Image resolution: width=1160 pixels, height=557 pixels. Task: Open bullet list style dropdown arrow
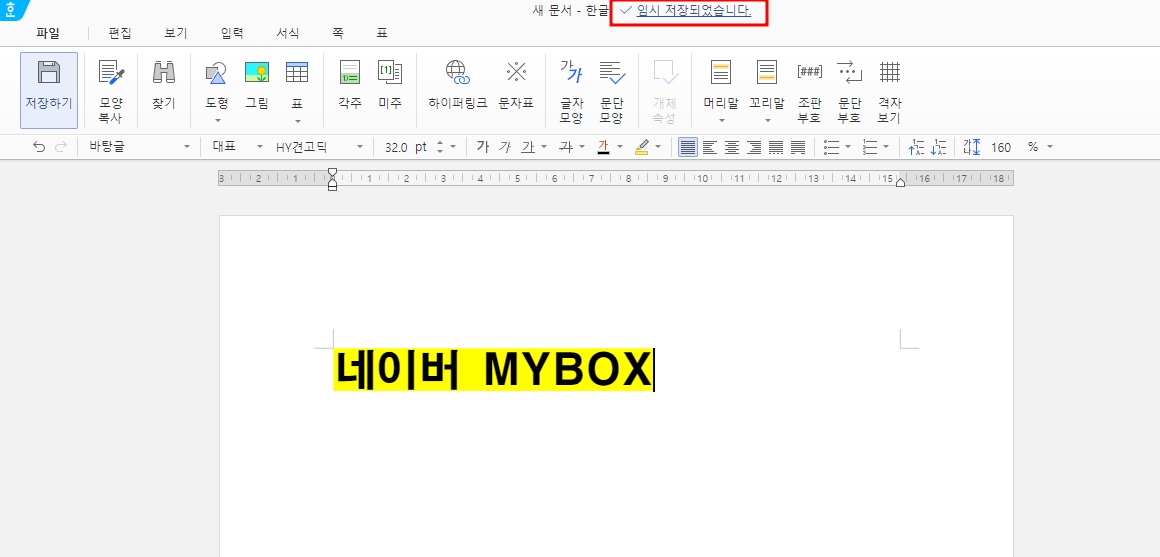pos(848,147)
